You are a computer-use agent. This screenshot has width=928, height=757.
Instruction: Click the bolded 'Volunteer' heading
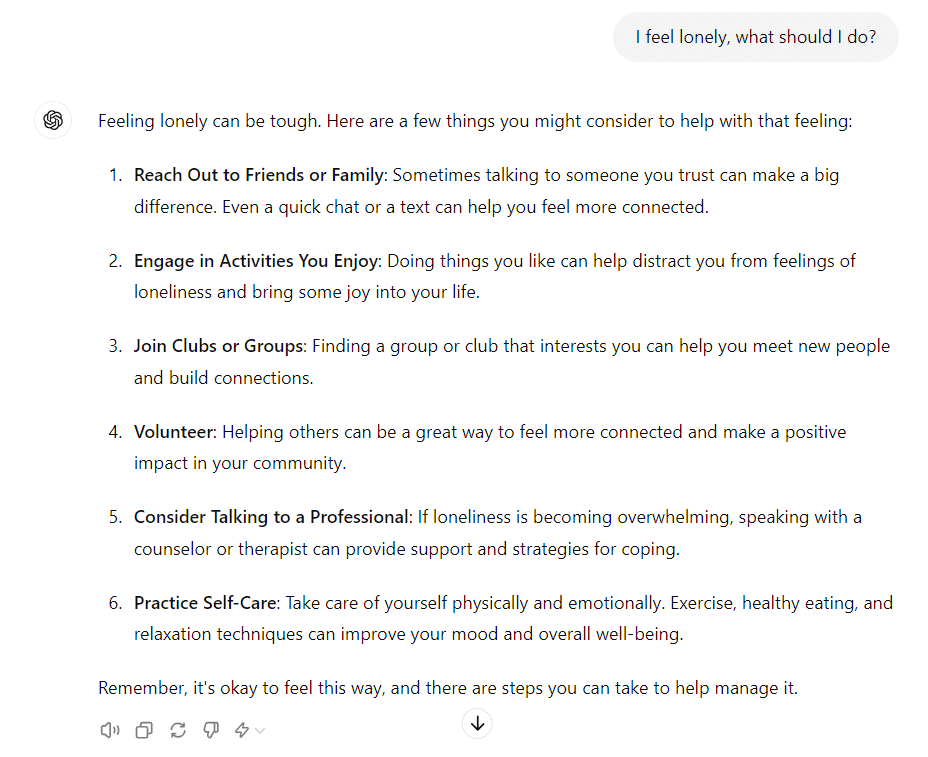tap(173, 431)
